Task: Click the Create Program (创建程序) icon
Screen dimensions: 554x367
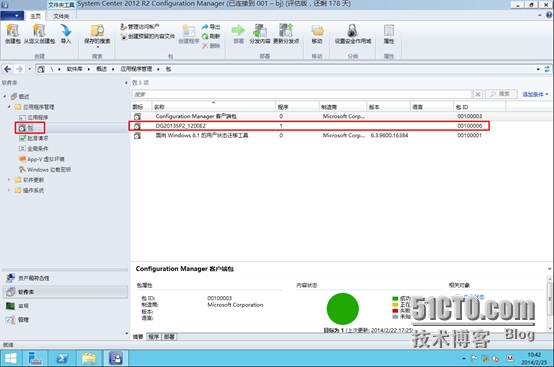Action: coord(189,34)
